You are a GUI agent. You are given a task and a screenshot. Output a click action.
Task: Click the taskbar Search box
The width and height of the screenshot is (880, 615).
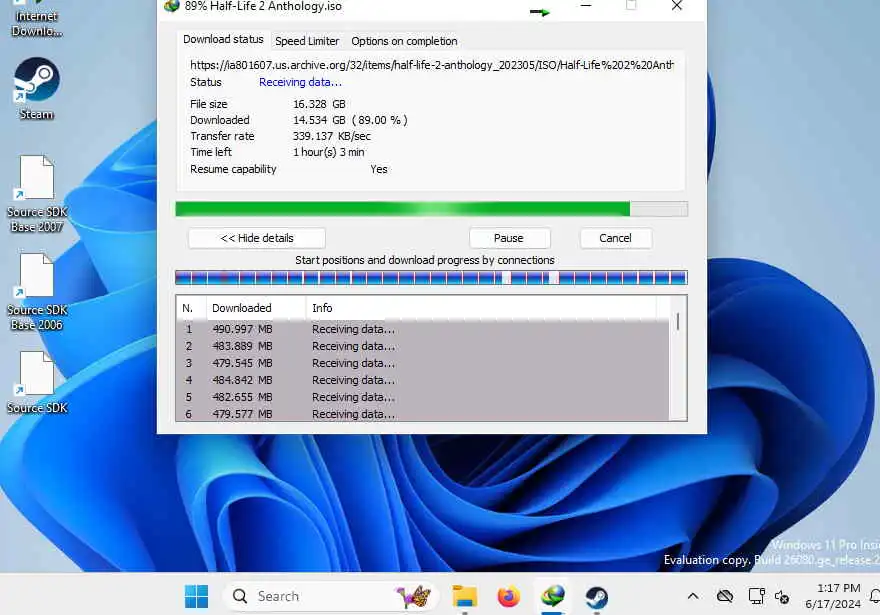click(330, 596)
